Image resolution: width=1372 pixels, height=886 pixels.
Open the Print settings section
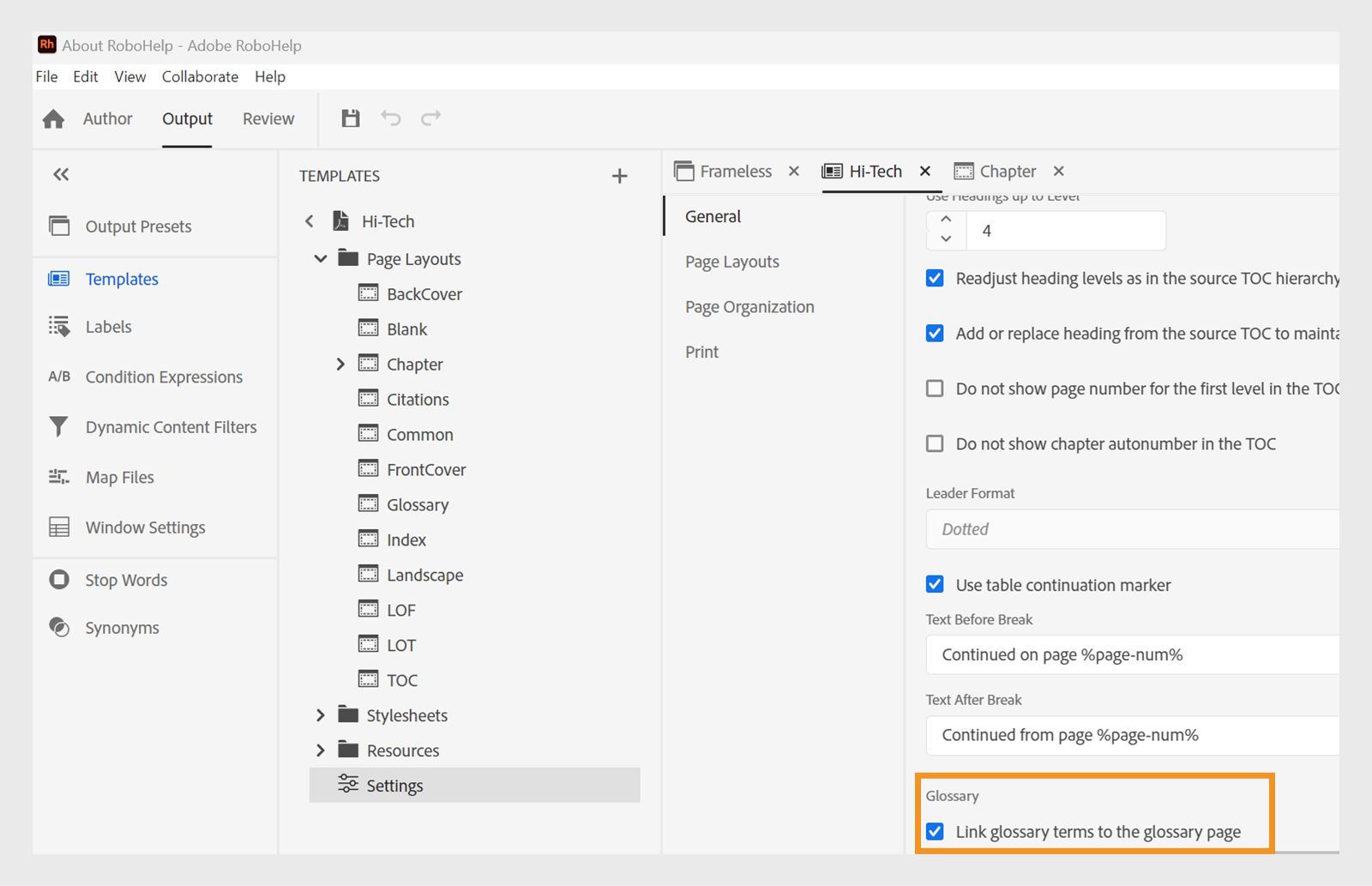click(x=701, y=352)
